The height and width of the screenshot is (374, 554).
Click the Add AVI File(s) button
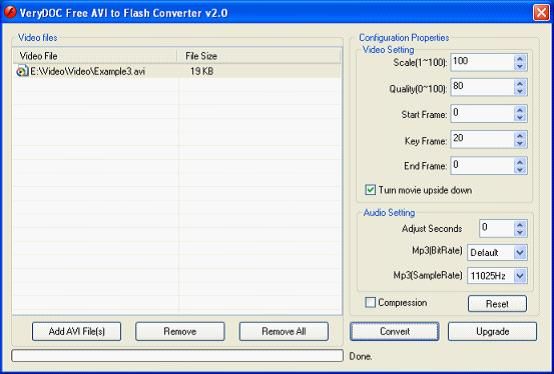click(x=77, y=331)
